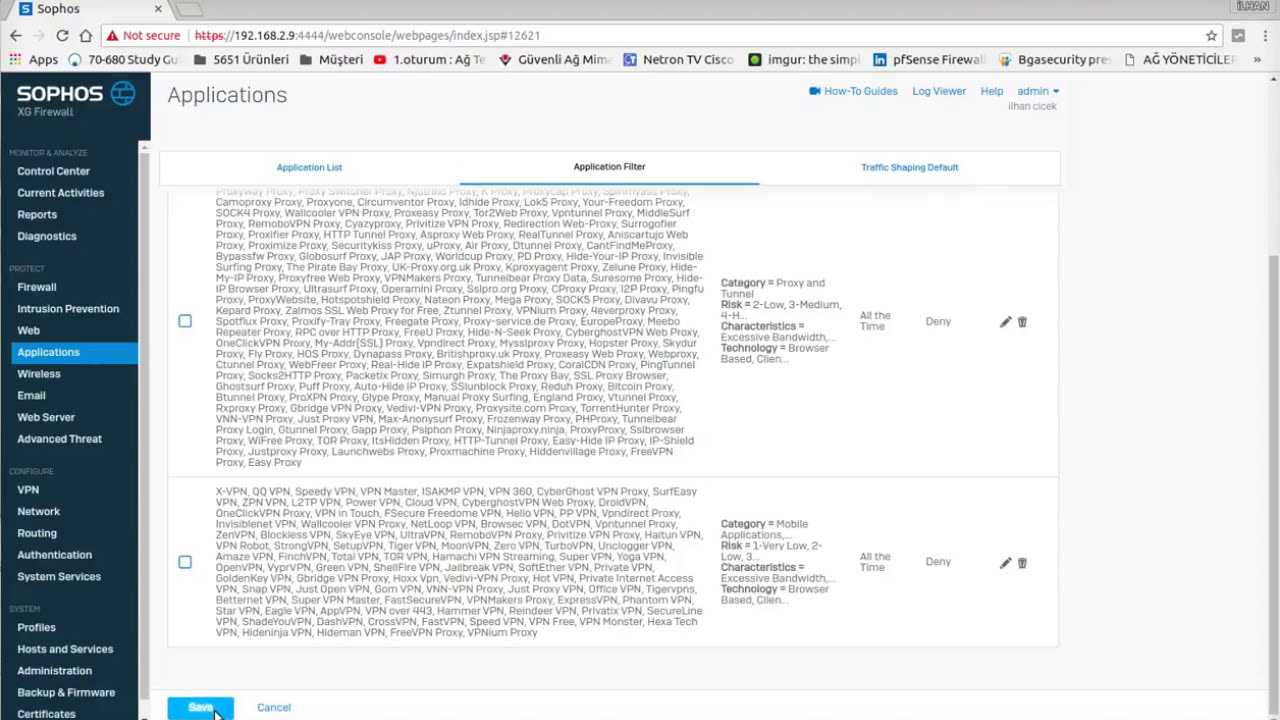
Task: Click the Sophos browser tab
Action: (90, 9)
